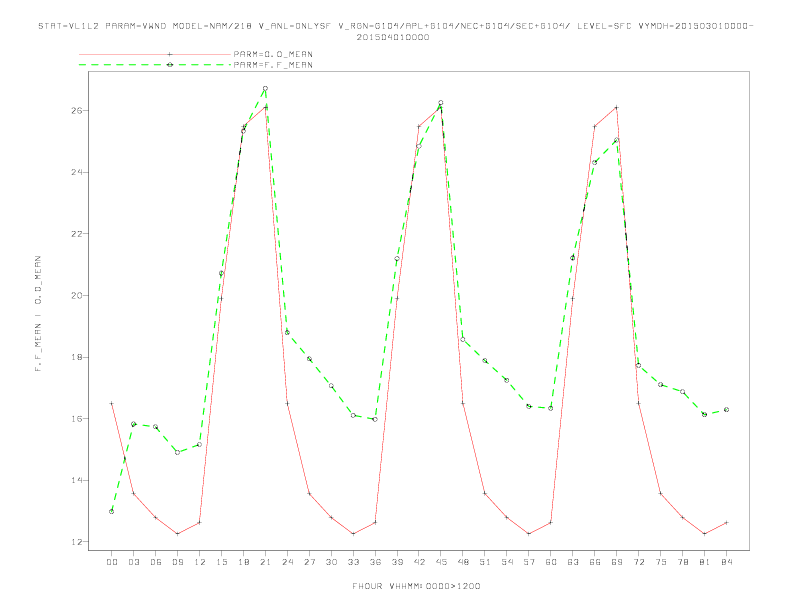Click green F.F_MEAN peak point at hour 21
The width and height of the screenshot is (792, 612).
coord(265,88)
